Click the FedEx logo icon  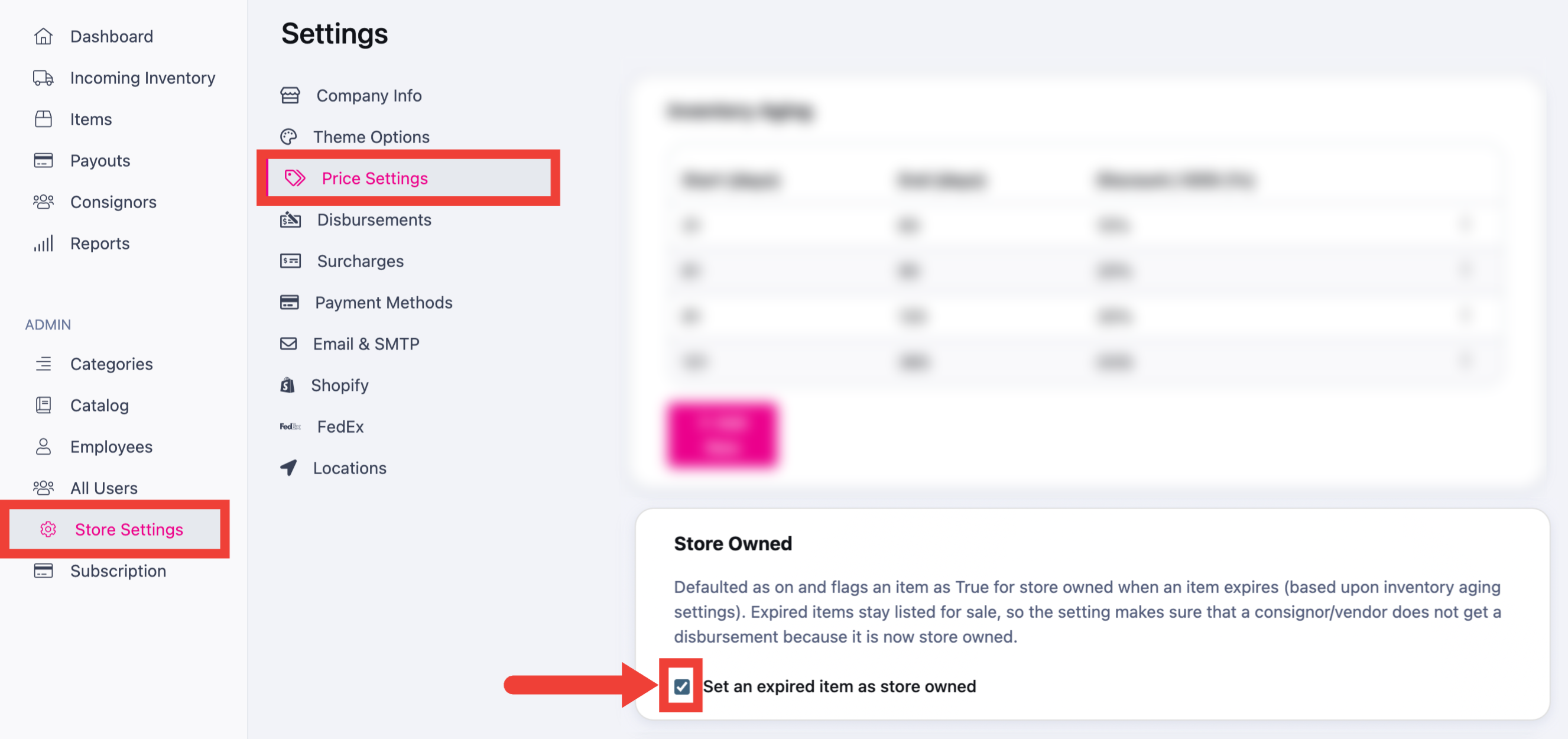[290, 426]
